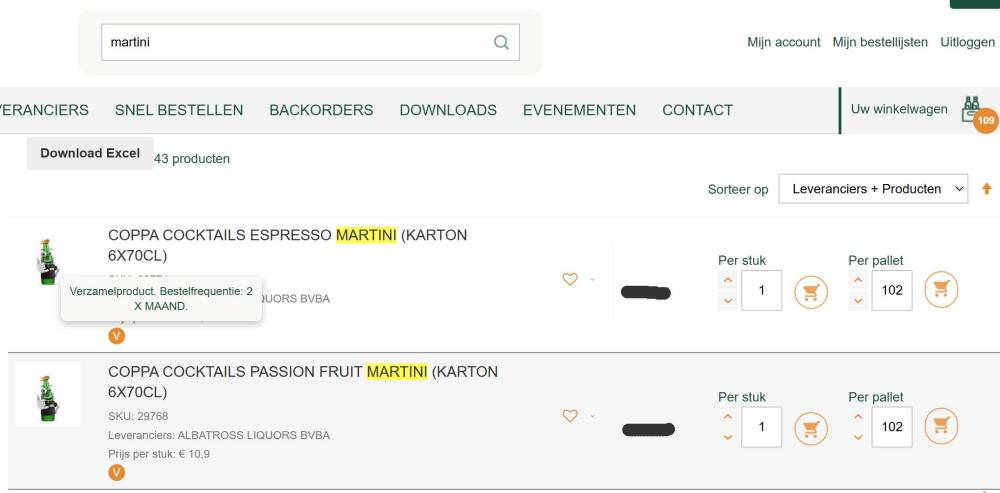Favorite the Passion Fruit Martini with heart icon
The image size is (1000, 493).
[x=570, y=416]
